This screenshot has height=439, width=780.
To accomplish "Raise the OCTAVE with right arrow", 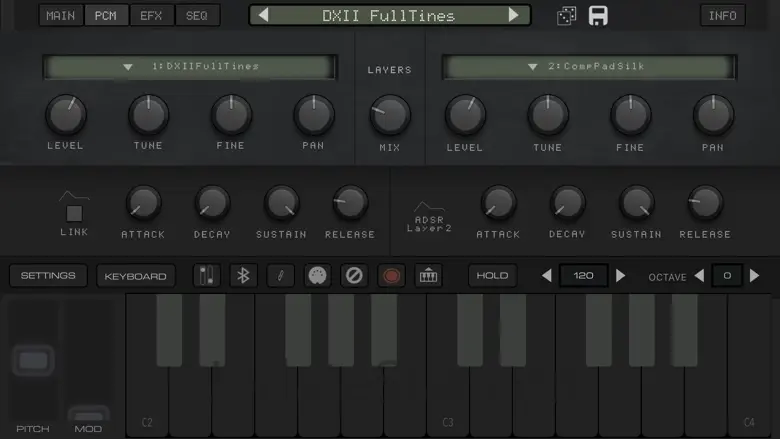I will point(755,275).
